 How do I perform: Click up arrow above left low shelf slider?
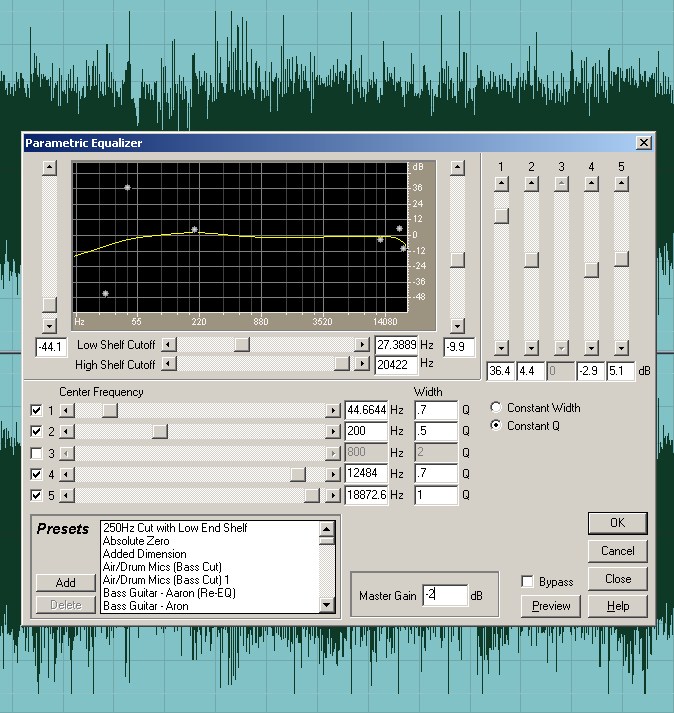[48, 168]
